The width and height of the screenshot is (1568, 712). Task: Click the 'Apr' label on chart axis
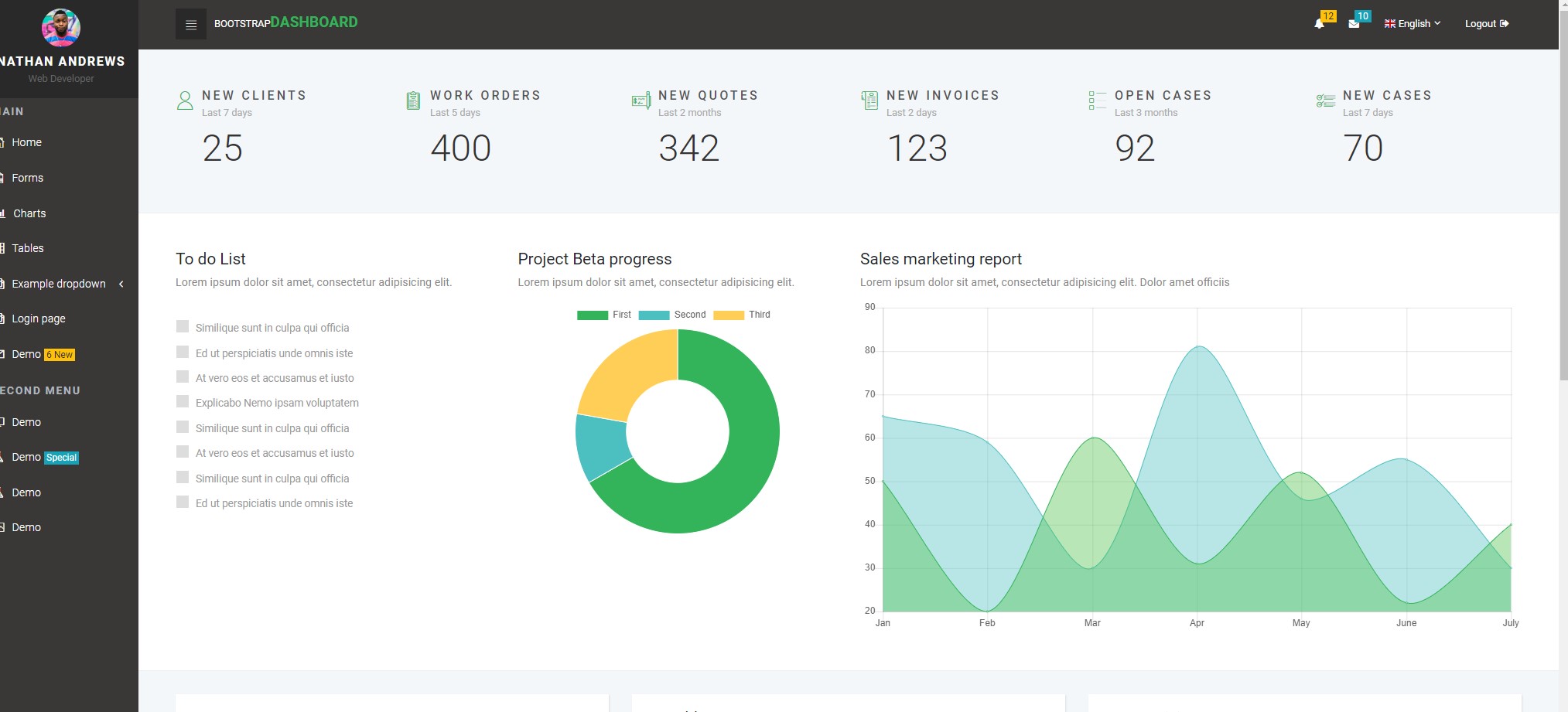coord(1197,623)
